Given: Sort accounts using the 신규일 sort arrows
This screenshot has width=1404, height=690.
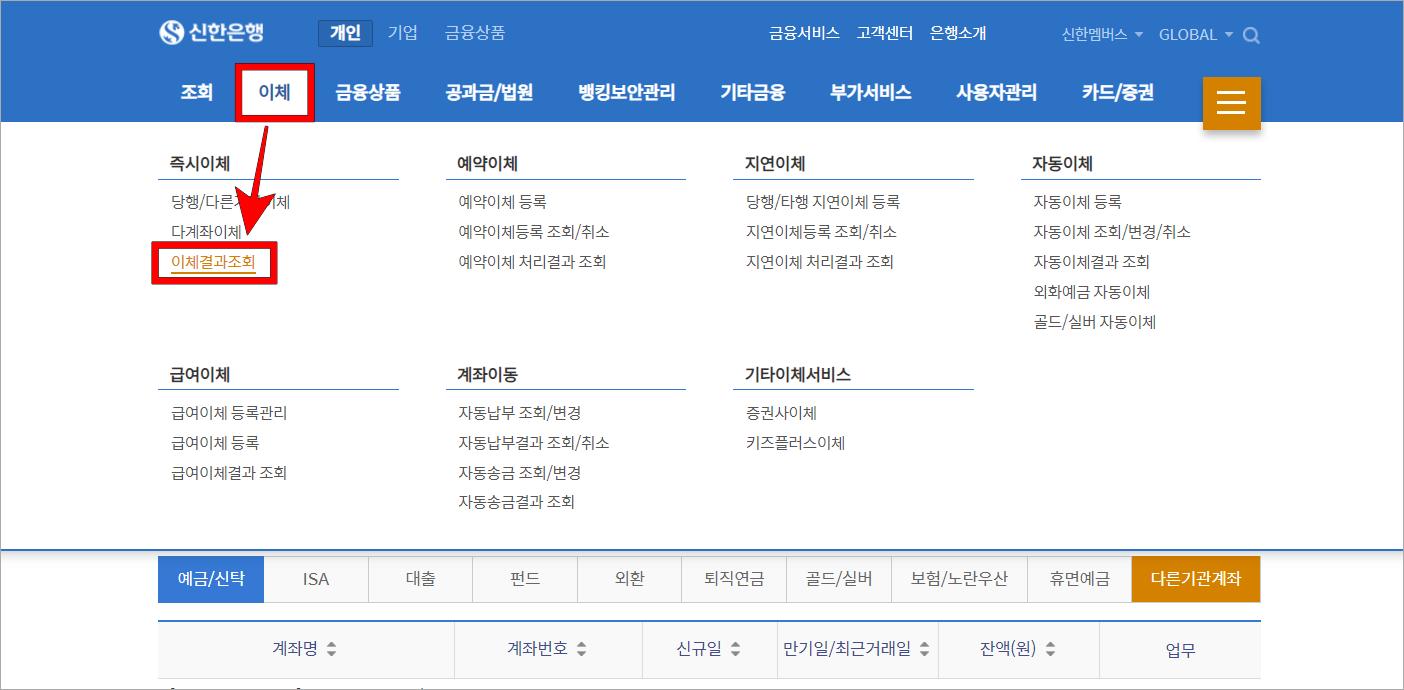Looking at the screenshot, I should [x=737, y=649].
